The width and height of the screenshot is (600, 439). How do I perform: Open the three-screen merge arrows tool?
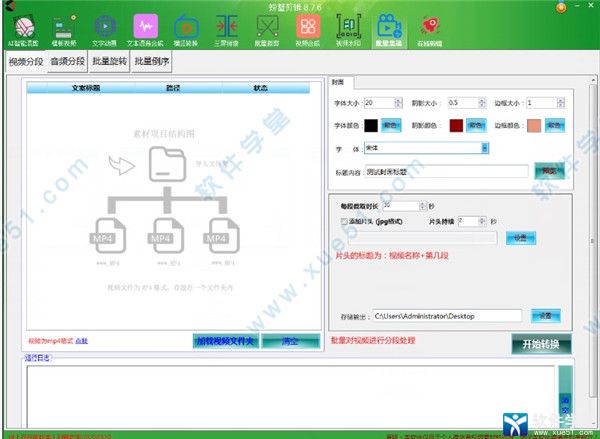click(227, 31)
